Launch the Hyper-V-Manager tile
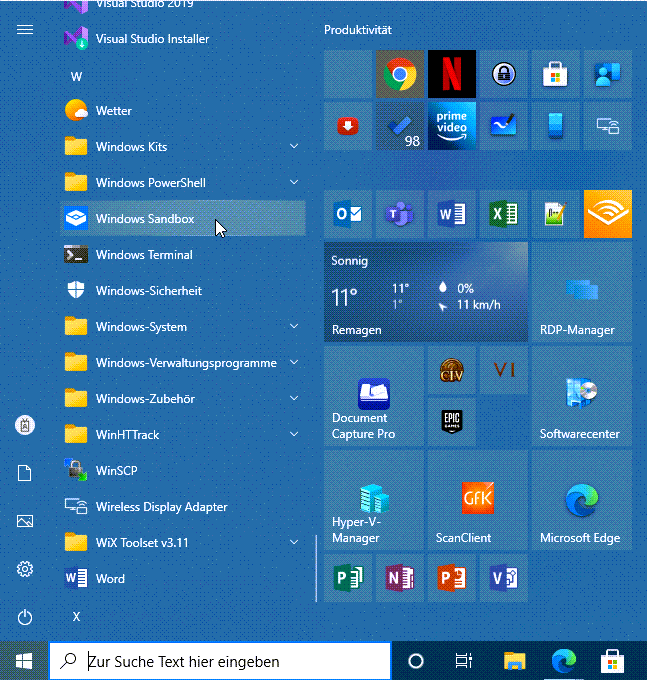Screen dimensions: 647x680 374,500
